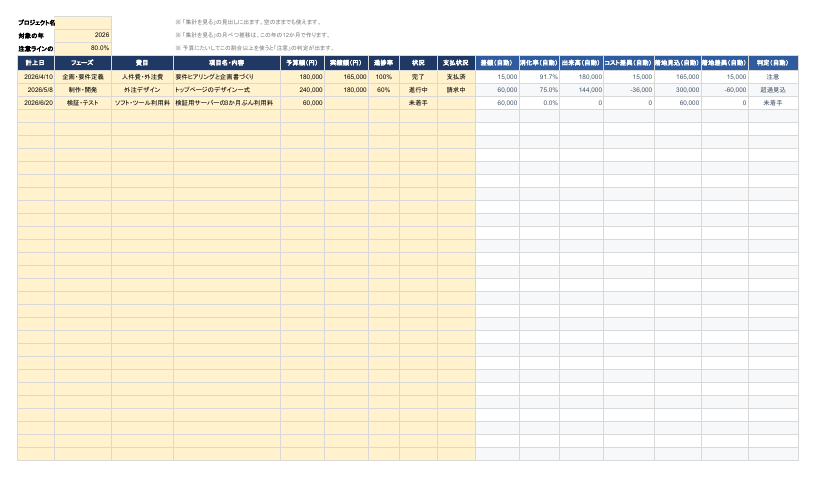Click the note about the 注意 threshold judgment

coord(255,48)
